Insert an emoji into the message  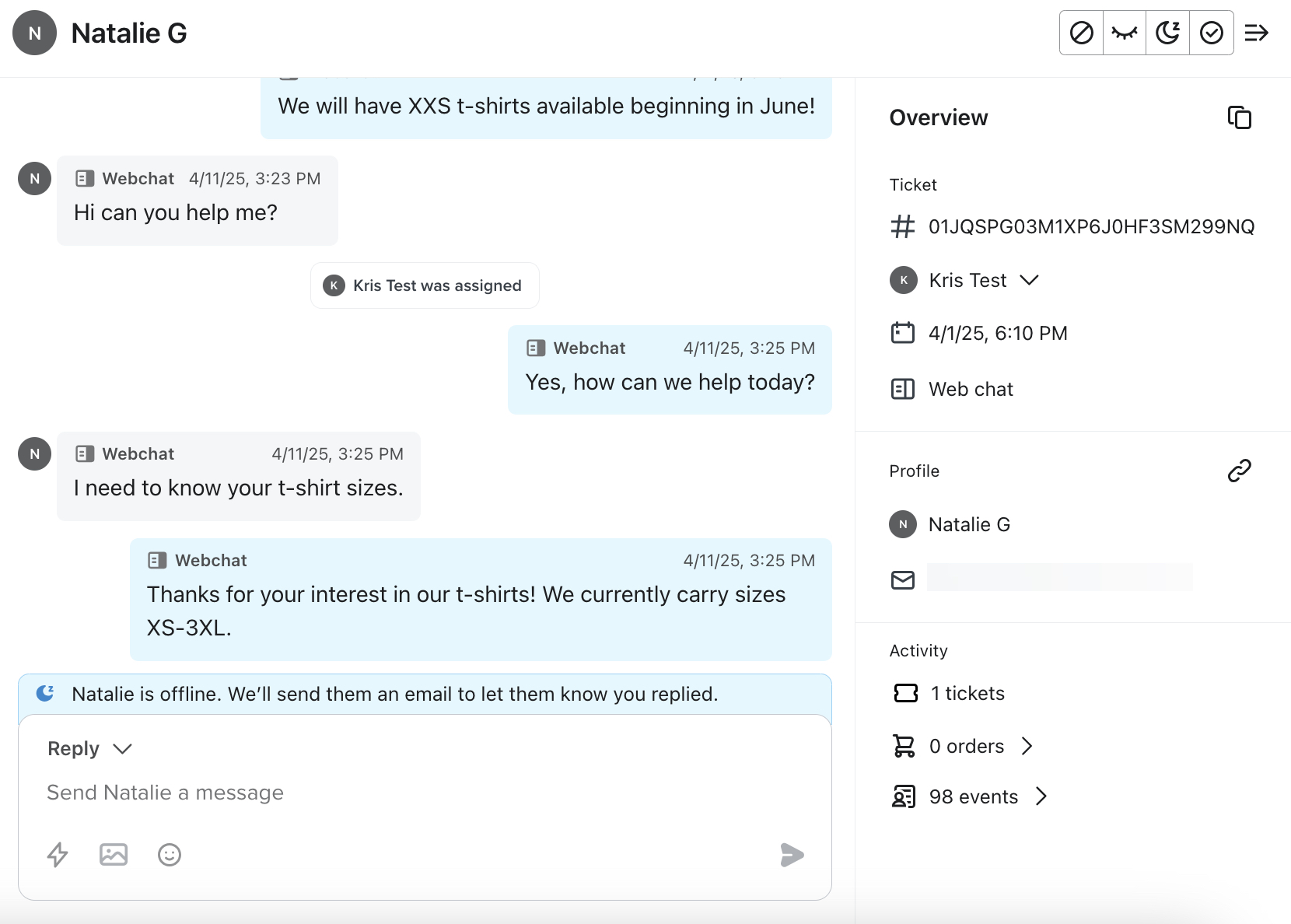click(170, 855)
